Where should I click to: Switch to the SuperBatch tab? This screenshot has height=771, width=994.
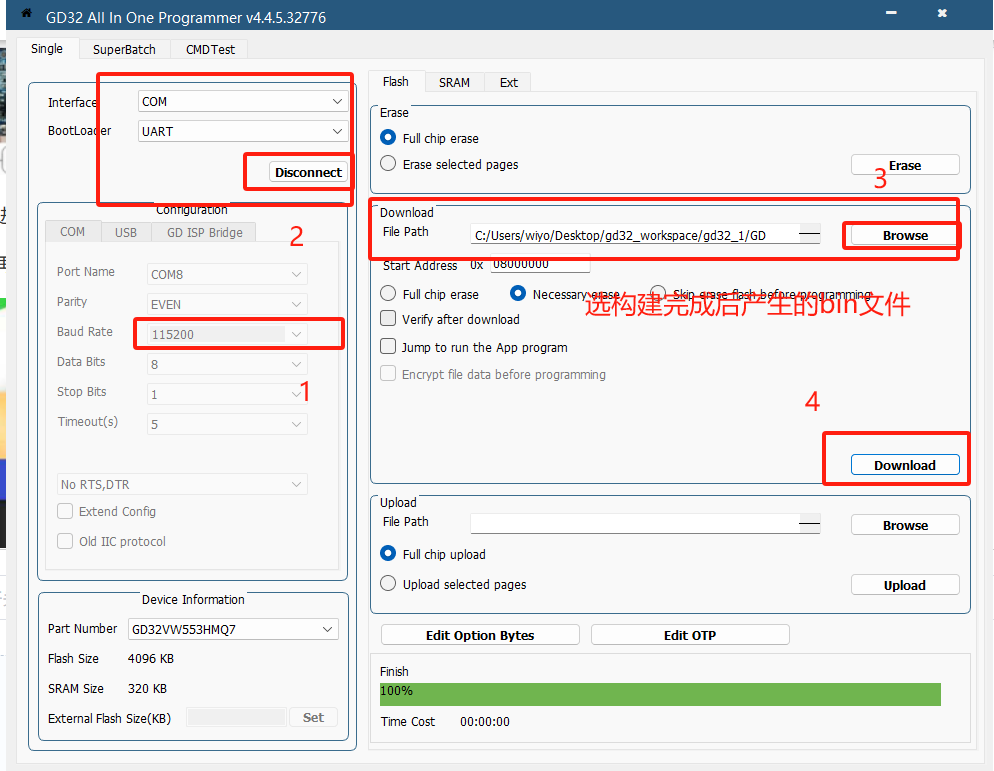pyautogui.click(x=124, y=49)
